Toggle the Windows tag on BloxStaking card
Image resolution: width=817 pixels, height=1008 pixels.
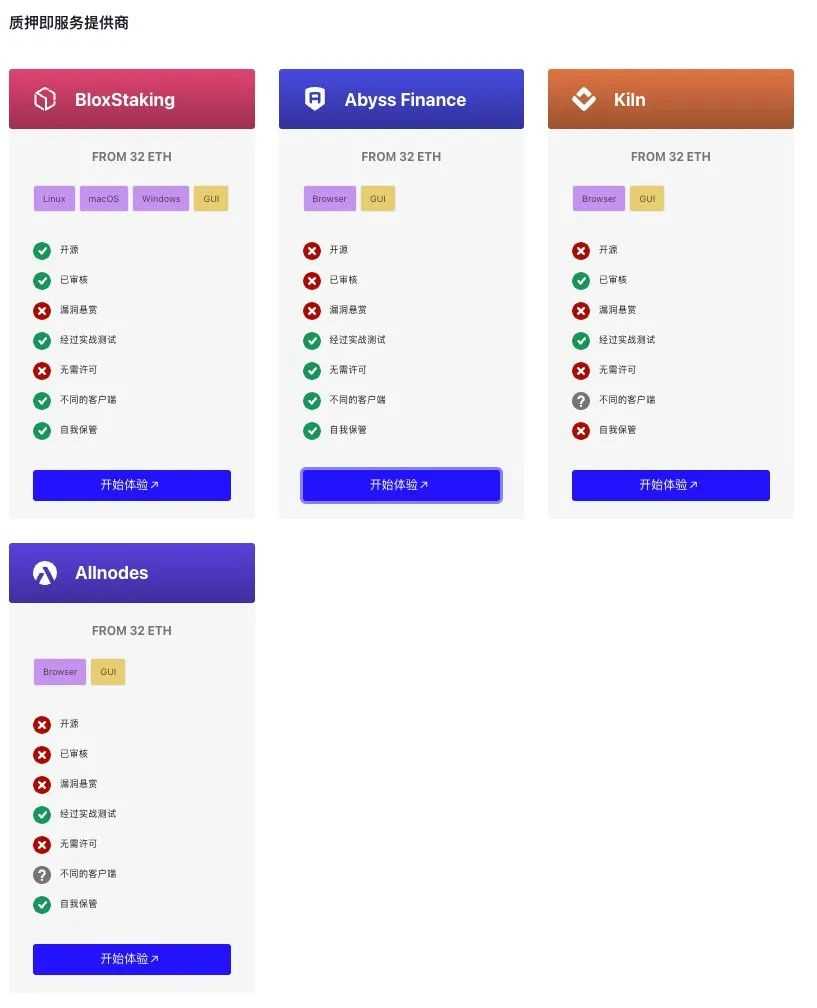[x=160, y=198]
